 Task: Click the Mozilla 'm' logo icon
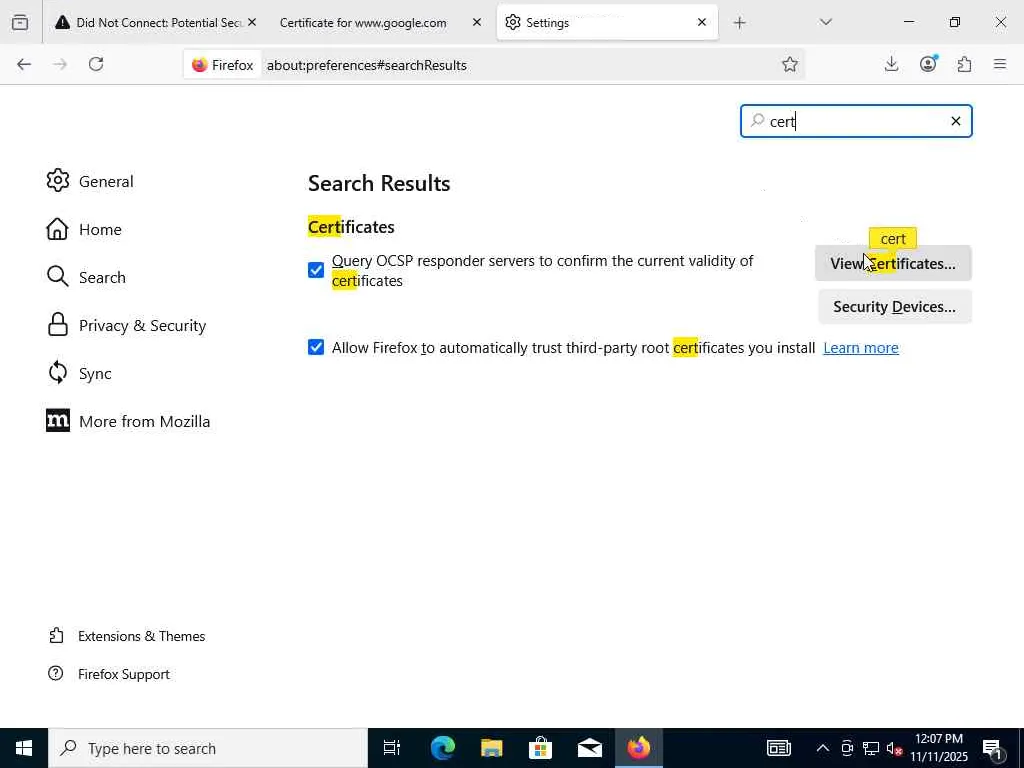(57, 421)
